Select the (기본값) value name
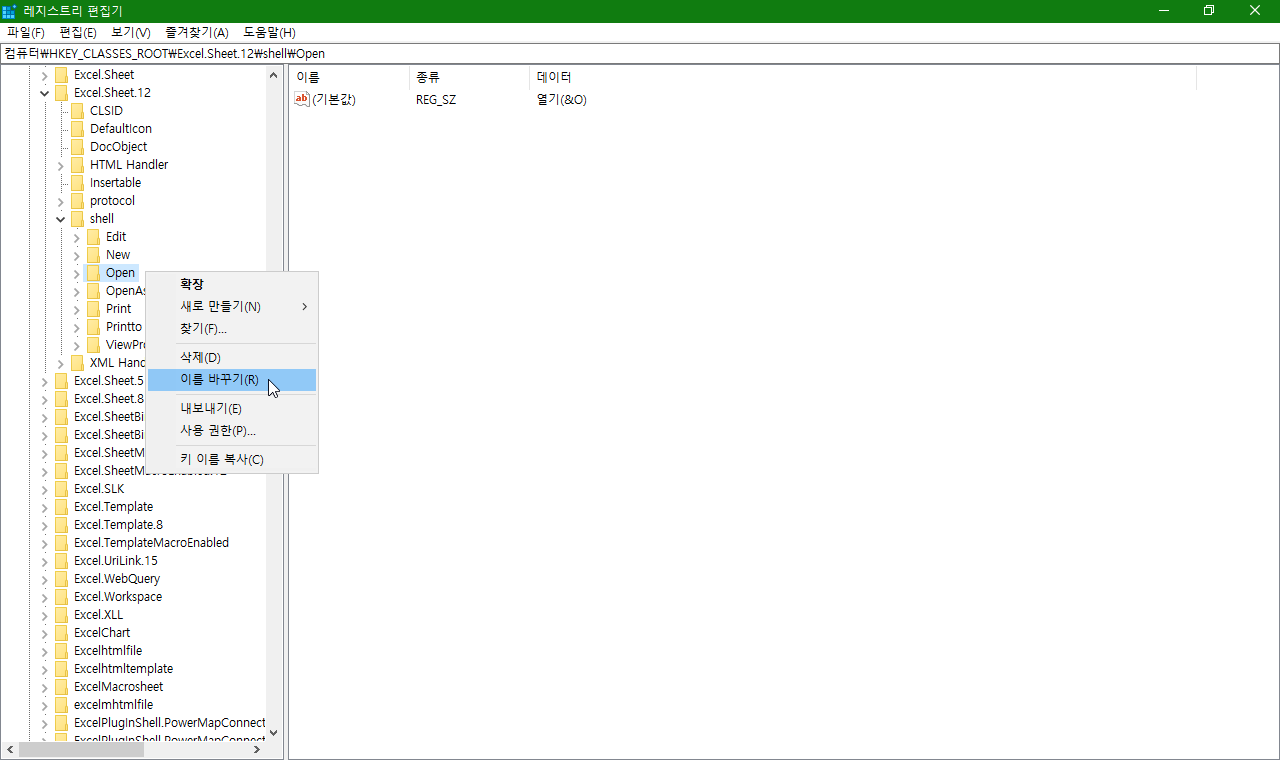Screen dimensions: 1280x760 [x=334, y=100]
